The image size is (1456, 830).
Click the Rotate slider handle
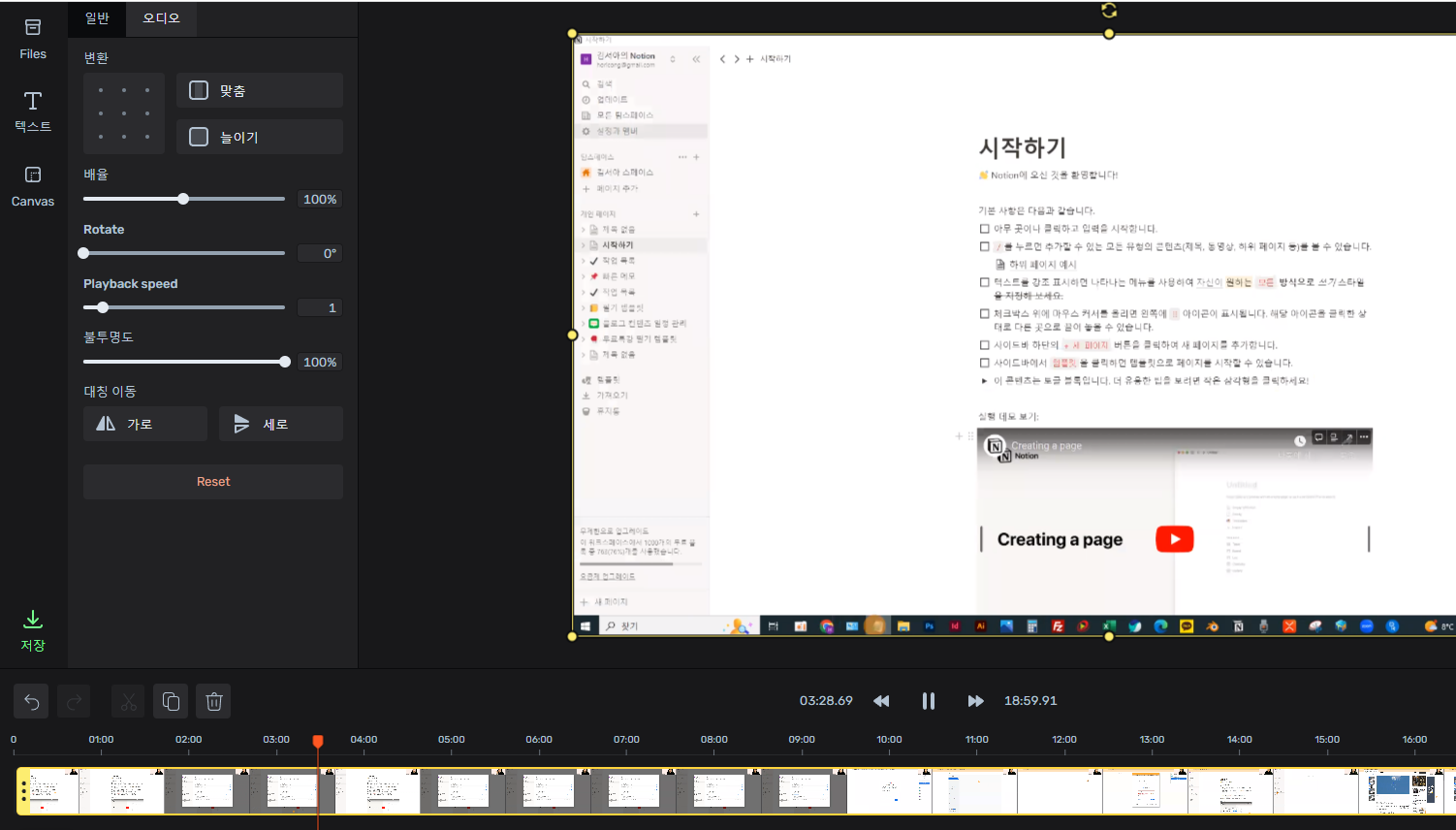point(83,253)
